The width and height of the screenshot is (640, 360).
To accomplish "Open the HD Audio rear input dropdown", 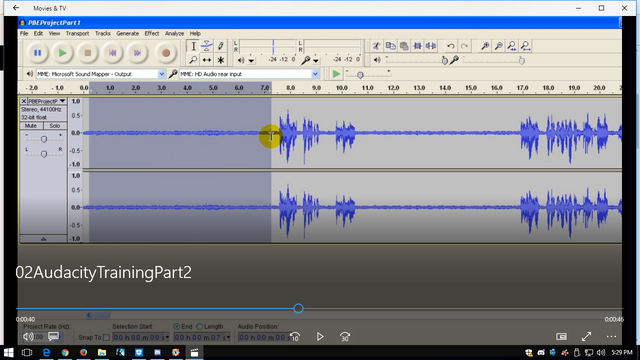I will coord(315,74).
